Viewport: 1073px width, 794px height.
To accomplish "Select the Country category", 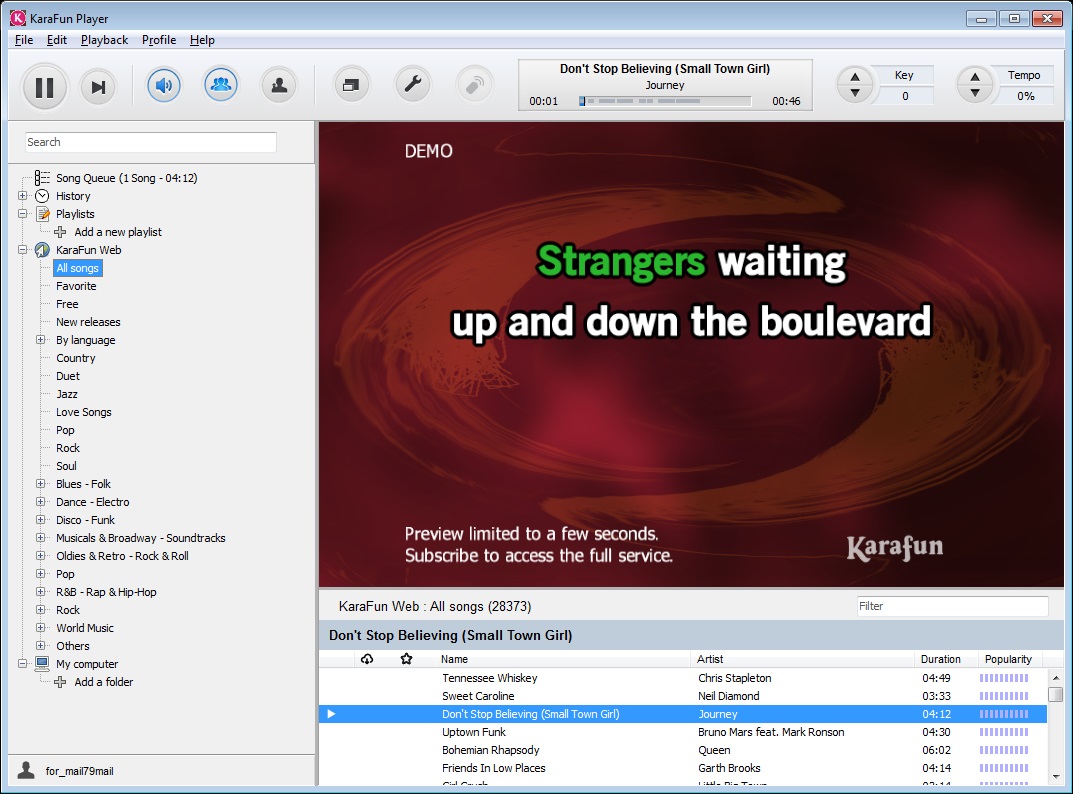I will (75, 358).
